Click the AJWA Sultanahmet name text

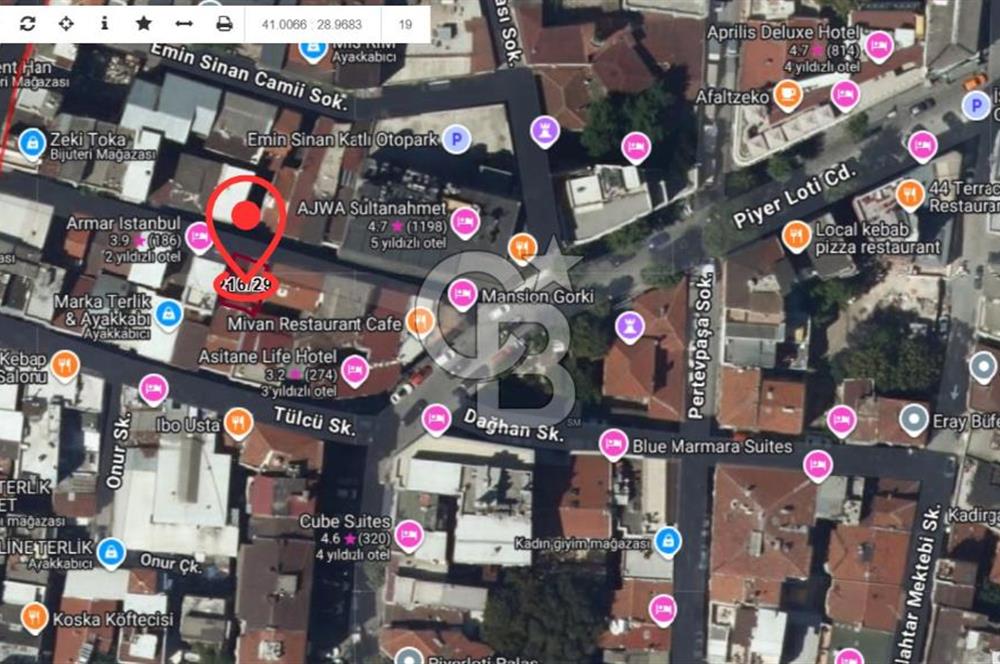coord(372,209)
